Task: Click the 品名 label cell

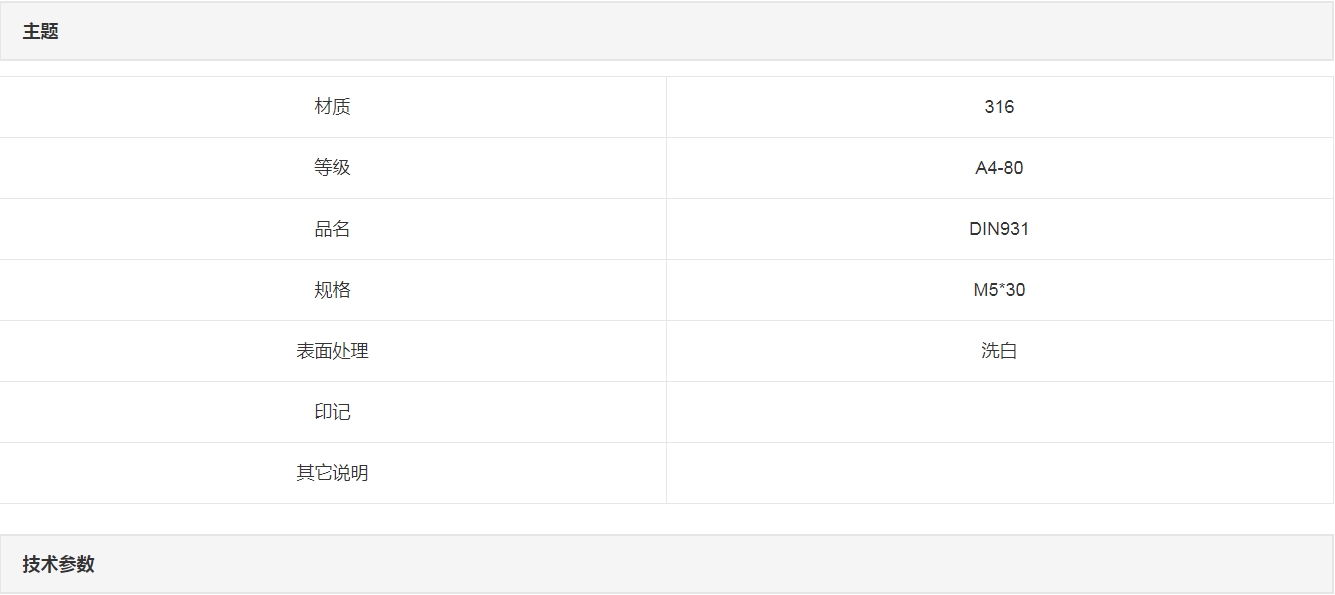Action: click(332, 229)
